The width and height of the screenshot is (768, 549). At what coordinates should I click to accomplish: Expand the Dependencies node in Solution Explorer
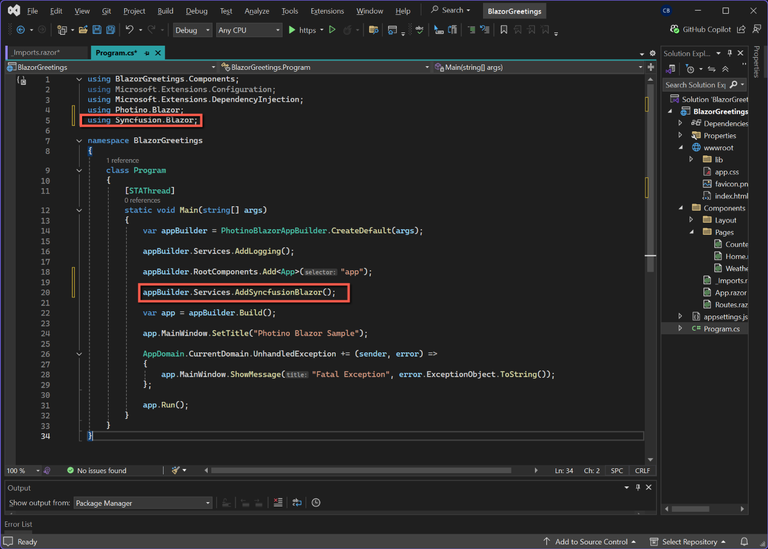click(681, 124)
